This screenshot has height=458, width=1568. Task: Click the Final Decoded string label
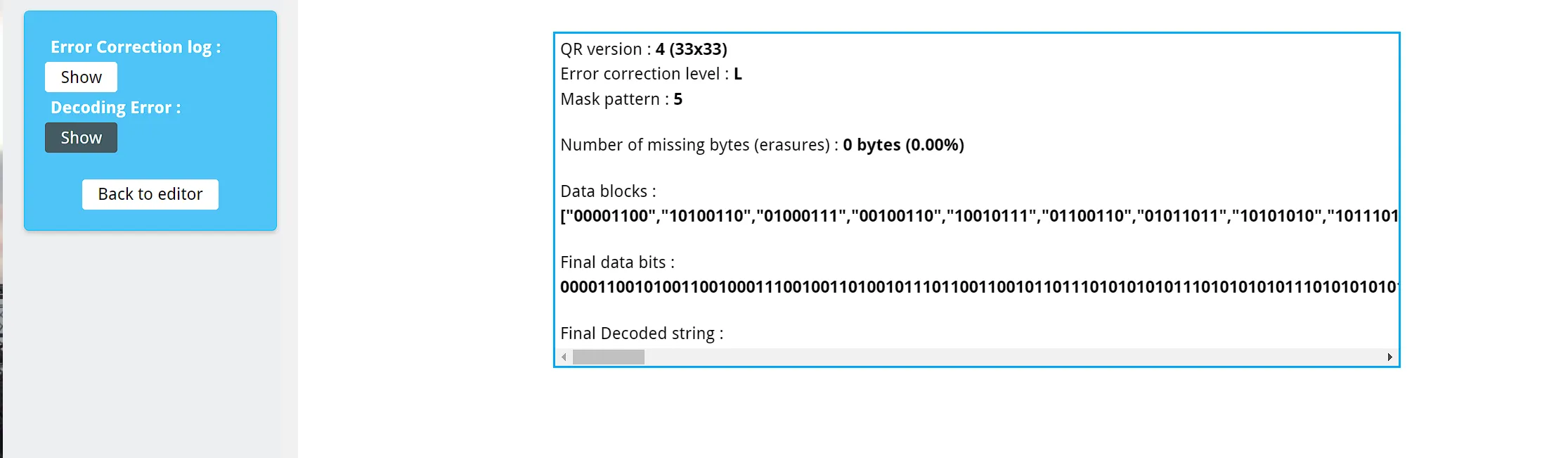coord(642,333)
